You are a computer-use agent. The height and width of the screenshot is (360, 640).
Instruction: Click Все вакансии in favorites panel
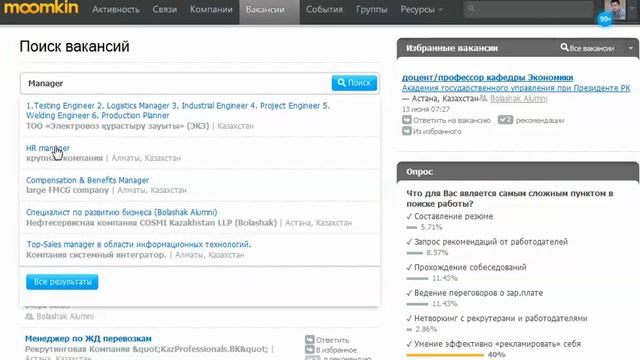coord(587,48)
